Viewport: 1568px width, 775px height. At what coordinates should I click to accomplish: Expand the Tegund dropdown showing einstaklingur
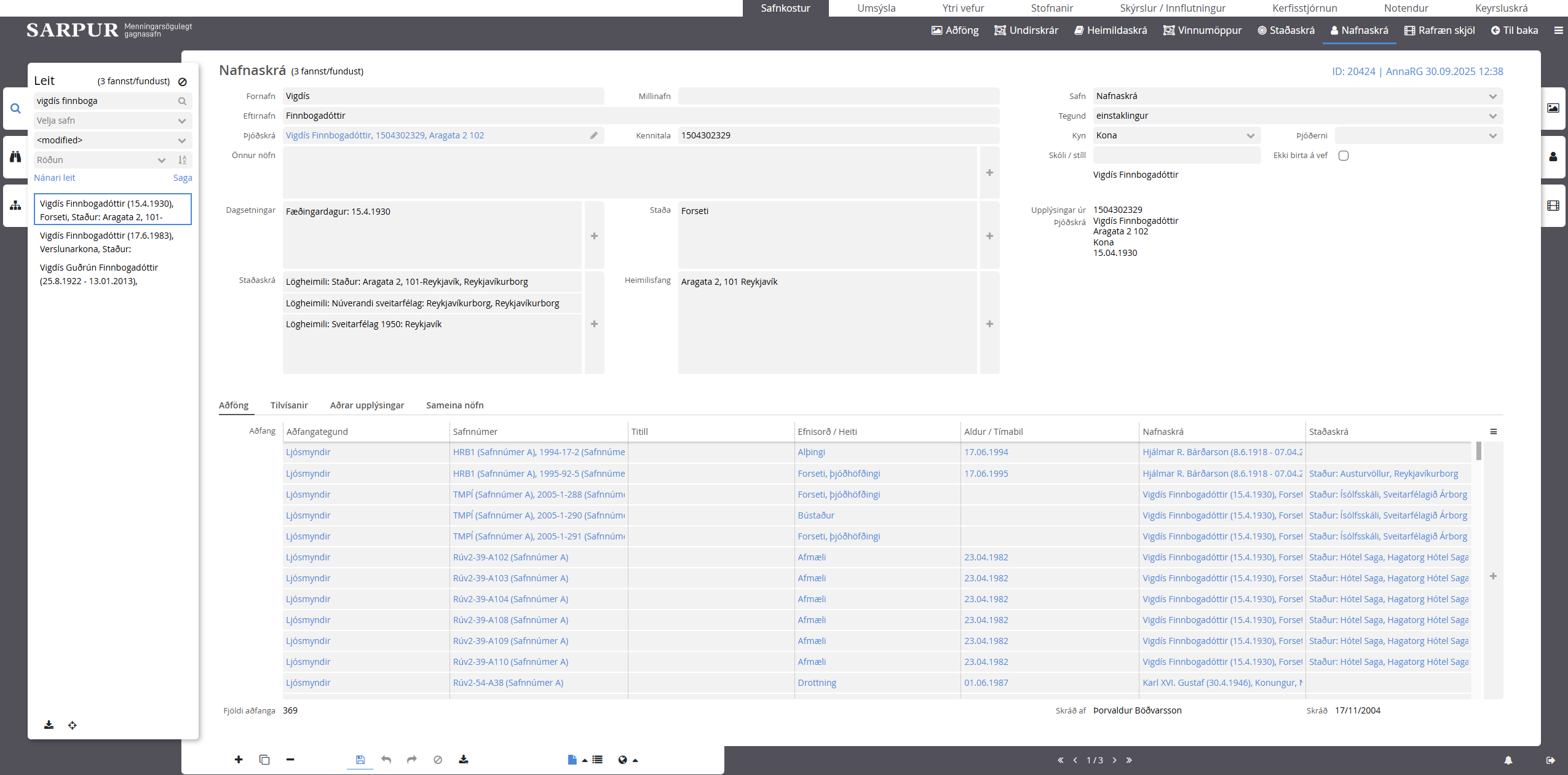click(1297, 116)
